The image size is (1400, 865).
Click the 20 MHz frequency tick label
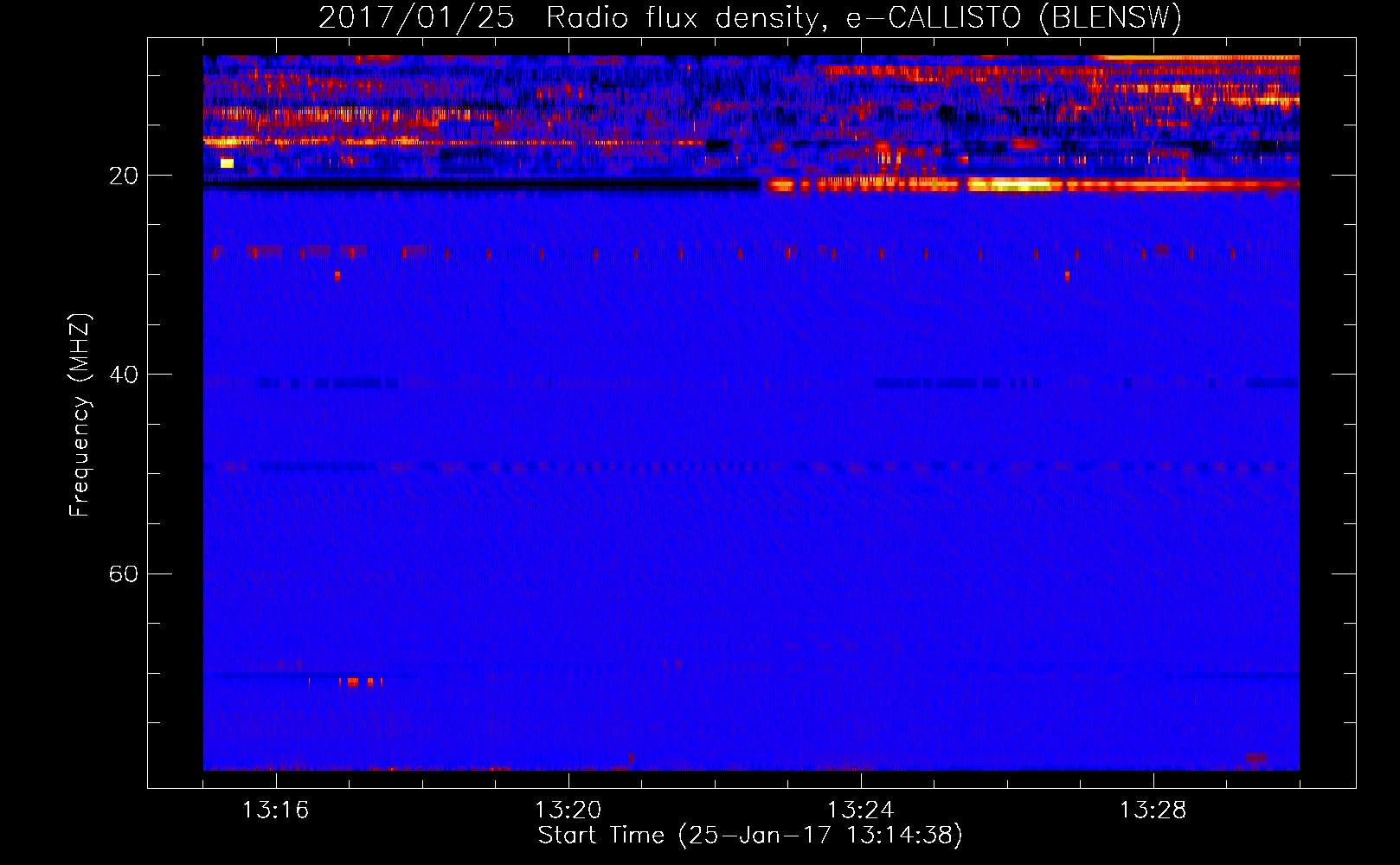tap(123, 176)
